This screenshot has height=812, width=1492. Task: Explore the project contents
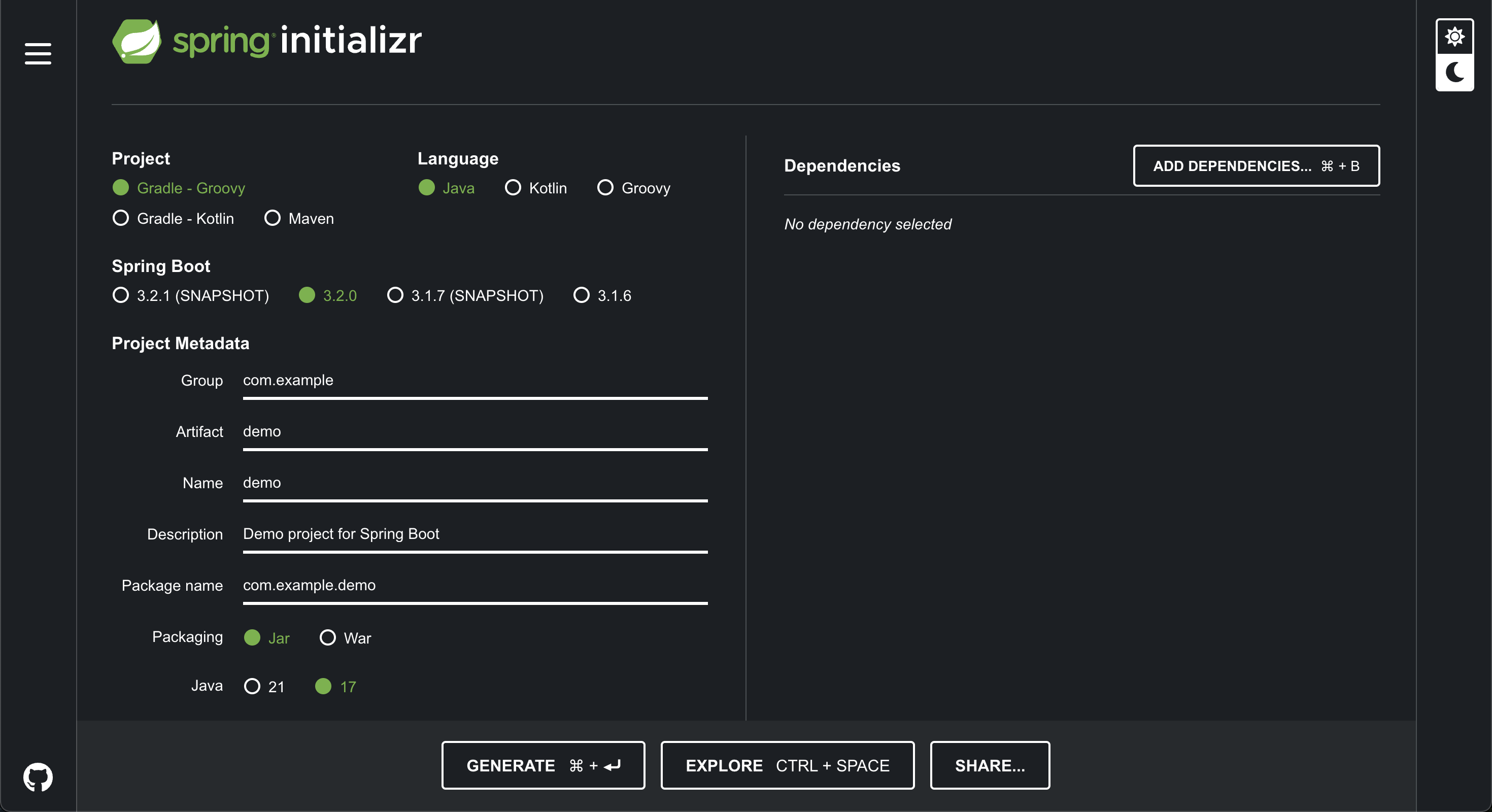coord(787,765)
